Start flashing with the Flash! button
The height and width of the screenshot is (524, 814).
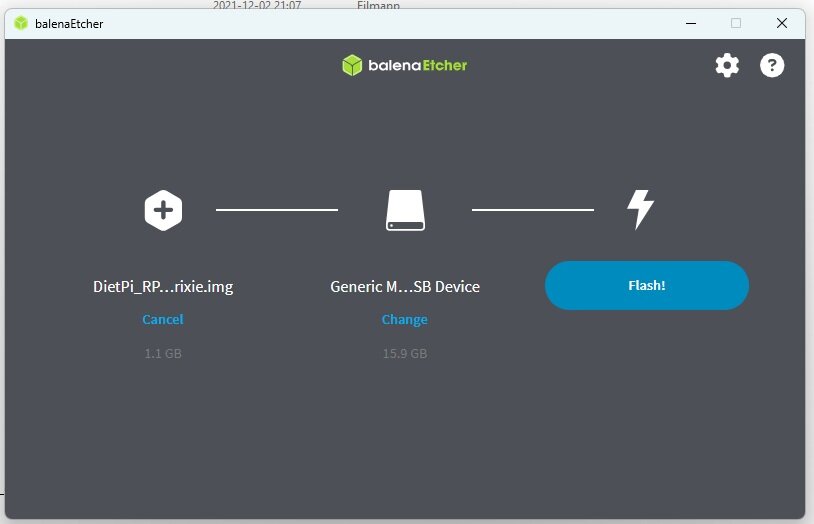pyautogui.click(x=646, y=286)
